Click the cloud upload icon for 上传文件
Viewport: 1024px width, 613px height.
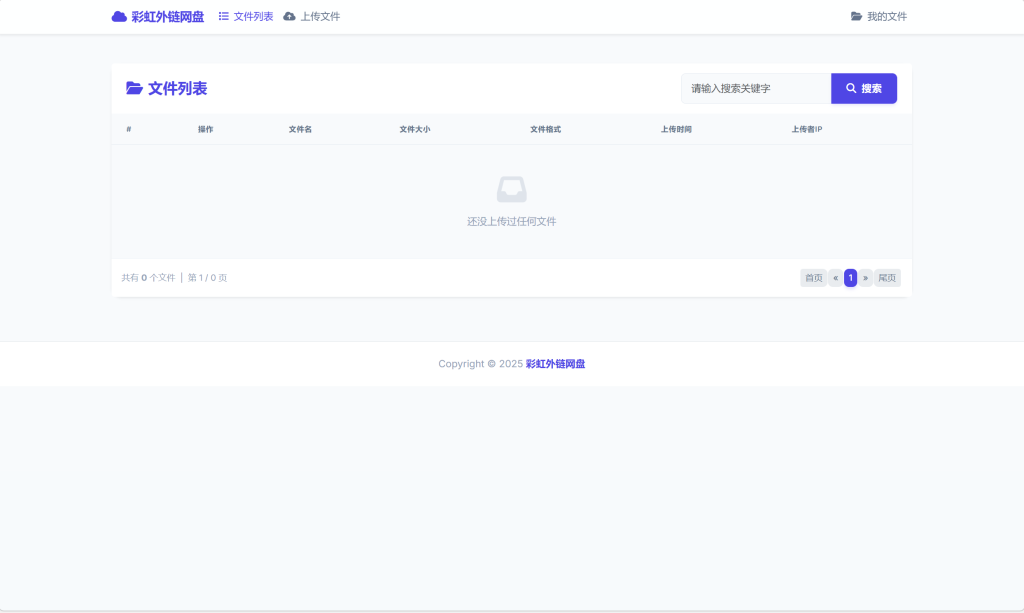(x=290, y=17)
